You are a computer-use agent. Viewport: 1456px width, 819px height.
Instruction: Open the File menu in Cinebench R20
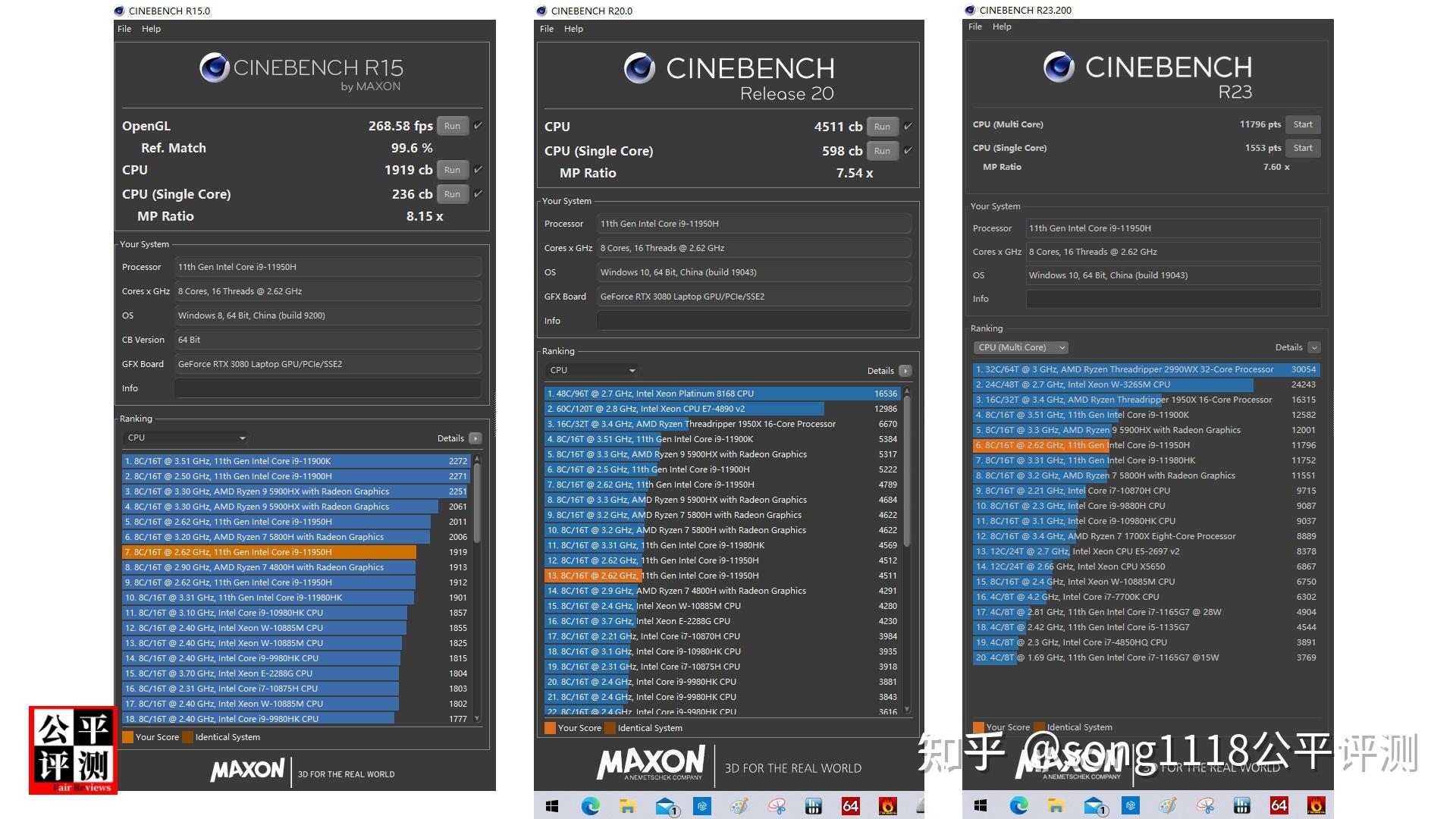[547, 29]
